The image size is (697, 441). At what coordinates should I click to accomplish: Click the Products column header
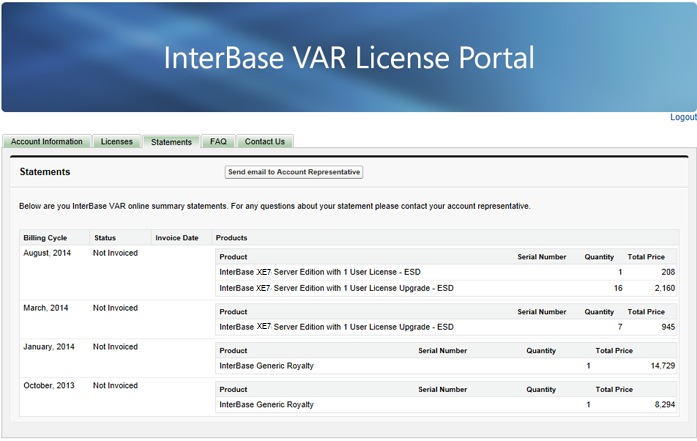click(x=232, y=238)
